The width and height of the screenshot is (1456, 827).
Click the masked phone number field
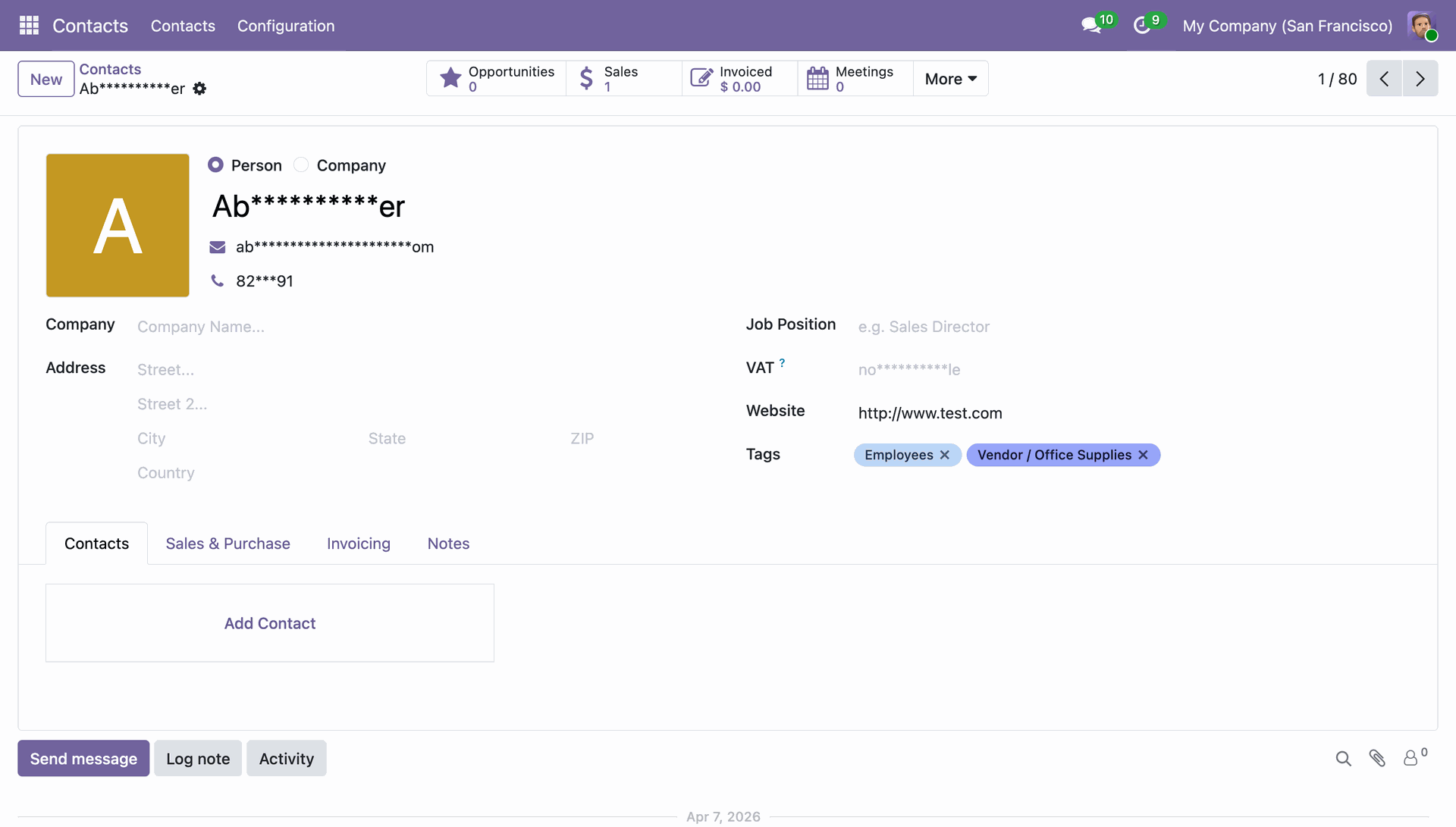pyautogui.click(x=264, y=281)
